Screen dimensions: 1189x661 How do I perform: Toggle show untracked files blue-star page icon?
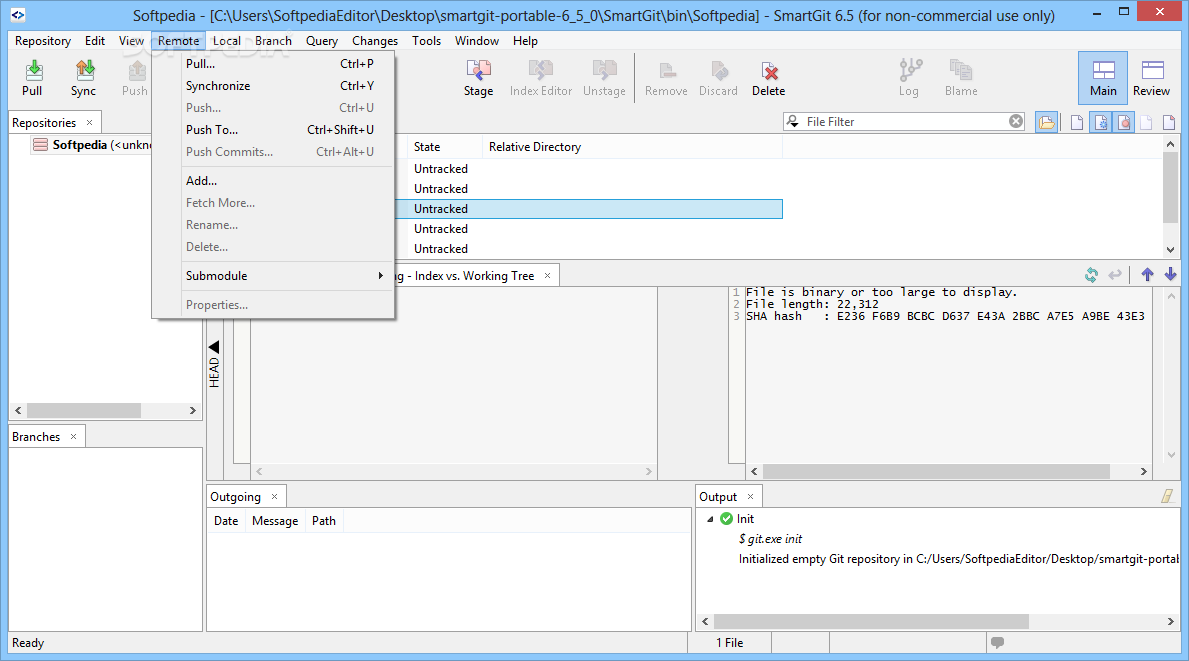click(1101, 122)
